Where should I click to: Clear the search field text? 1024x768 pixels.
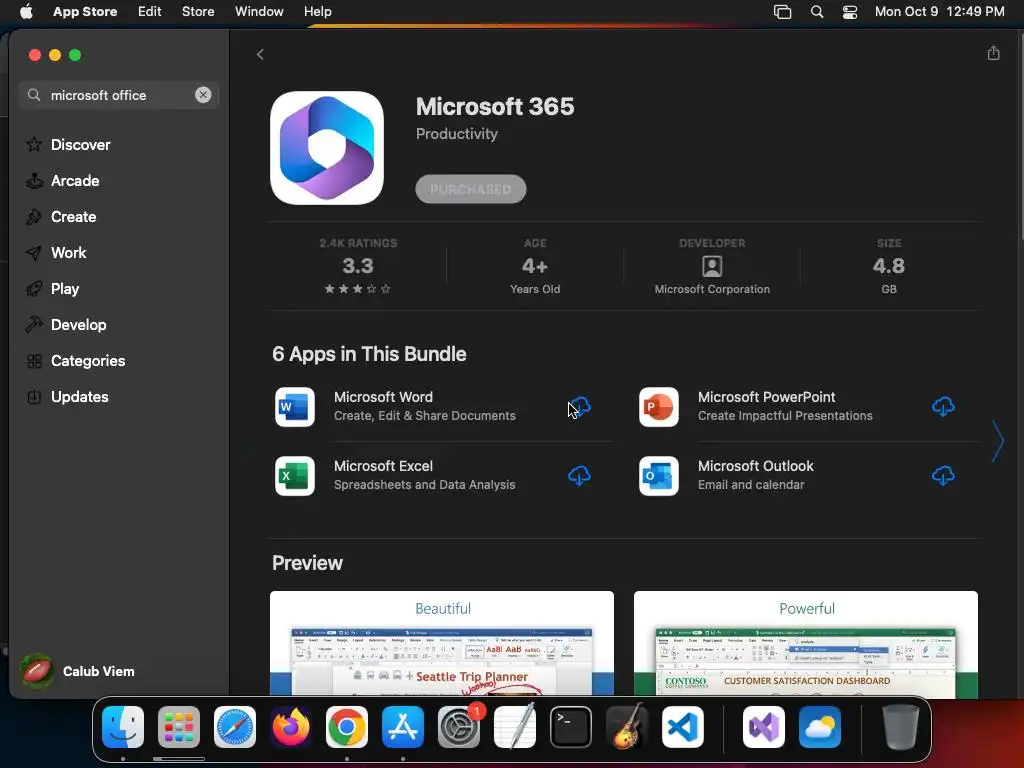[203, 95]
